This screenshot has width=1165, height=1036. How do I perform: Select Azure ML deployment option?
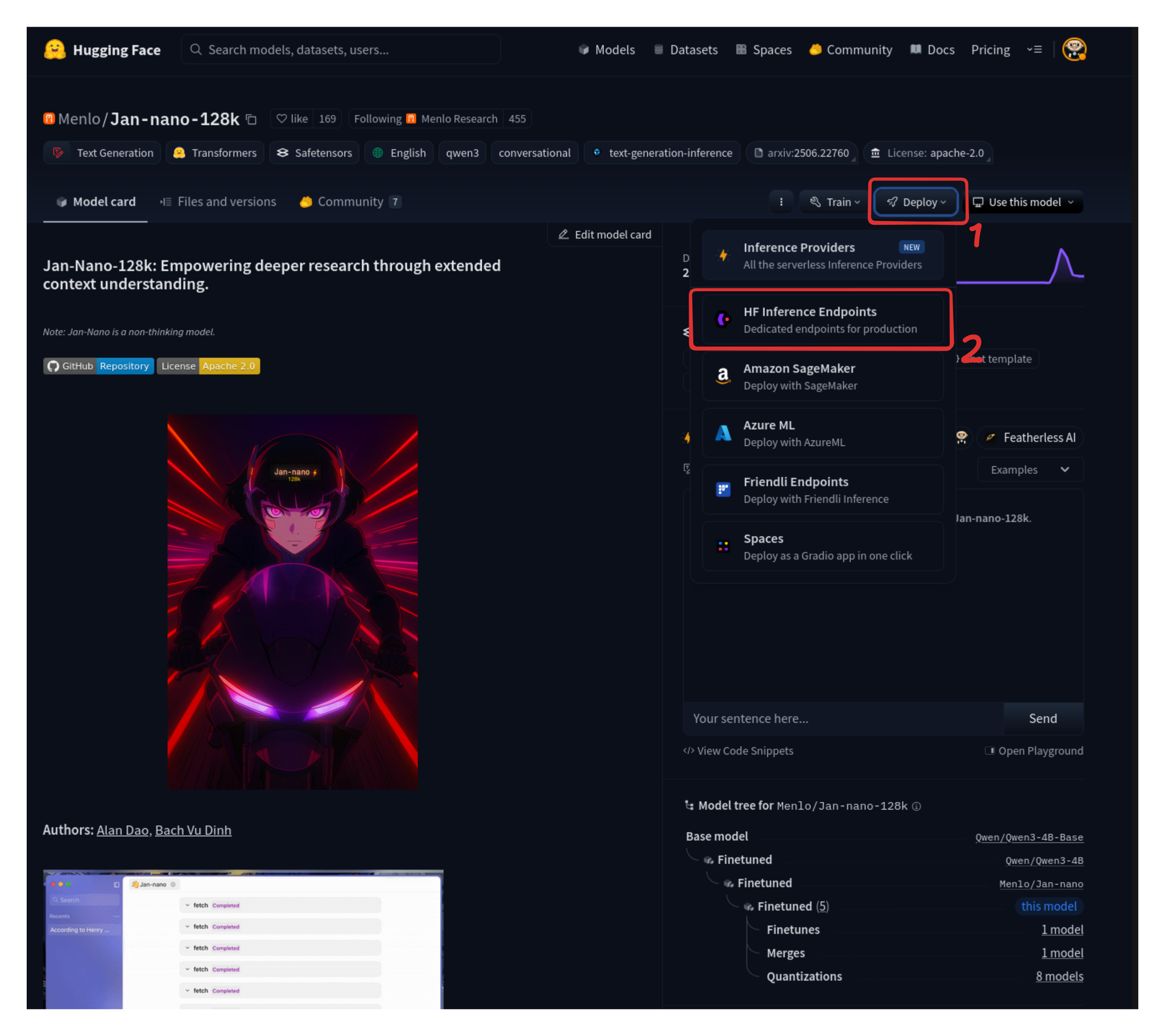pyautogui.click(x=822, y=433)
